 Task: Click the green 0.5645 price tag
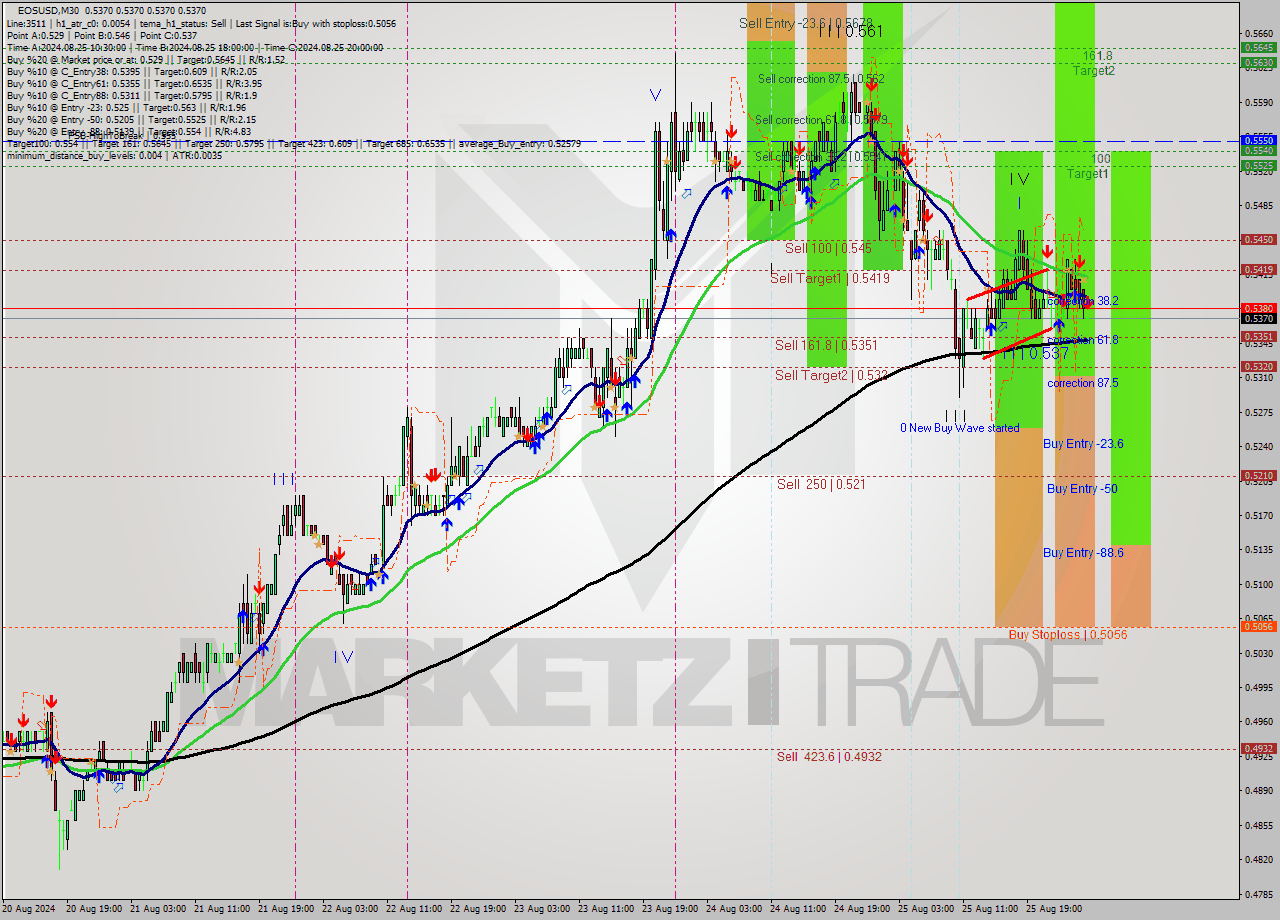pos(1257,47)
